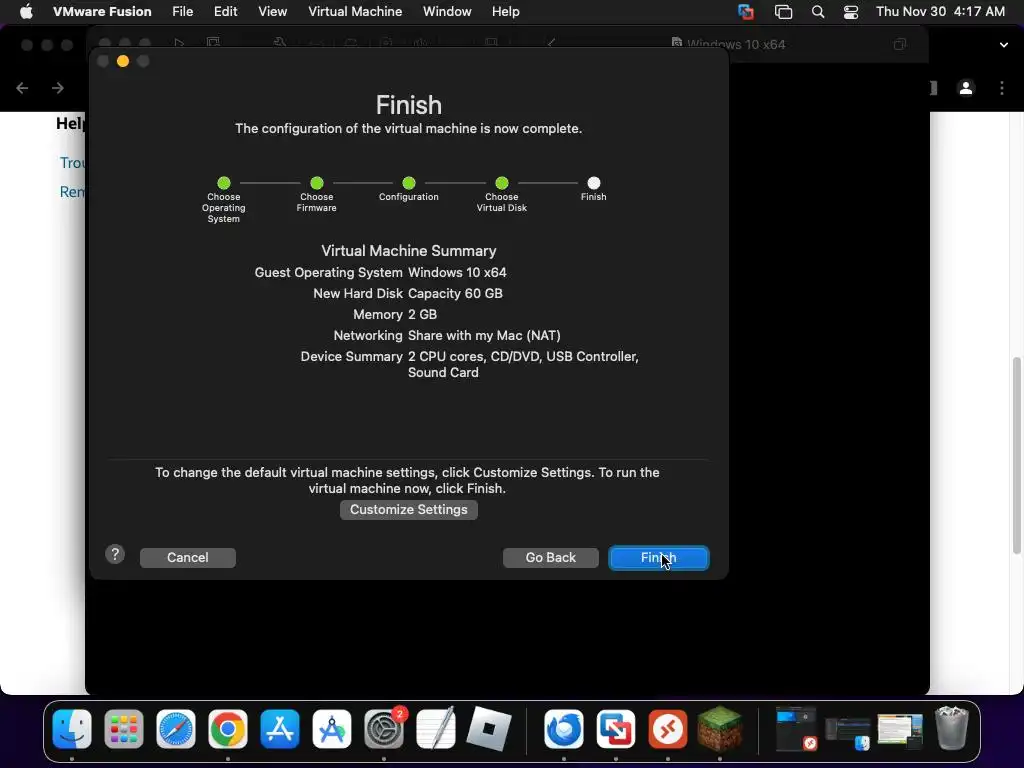Click the Configuration step dot

coord(409,183)
